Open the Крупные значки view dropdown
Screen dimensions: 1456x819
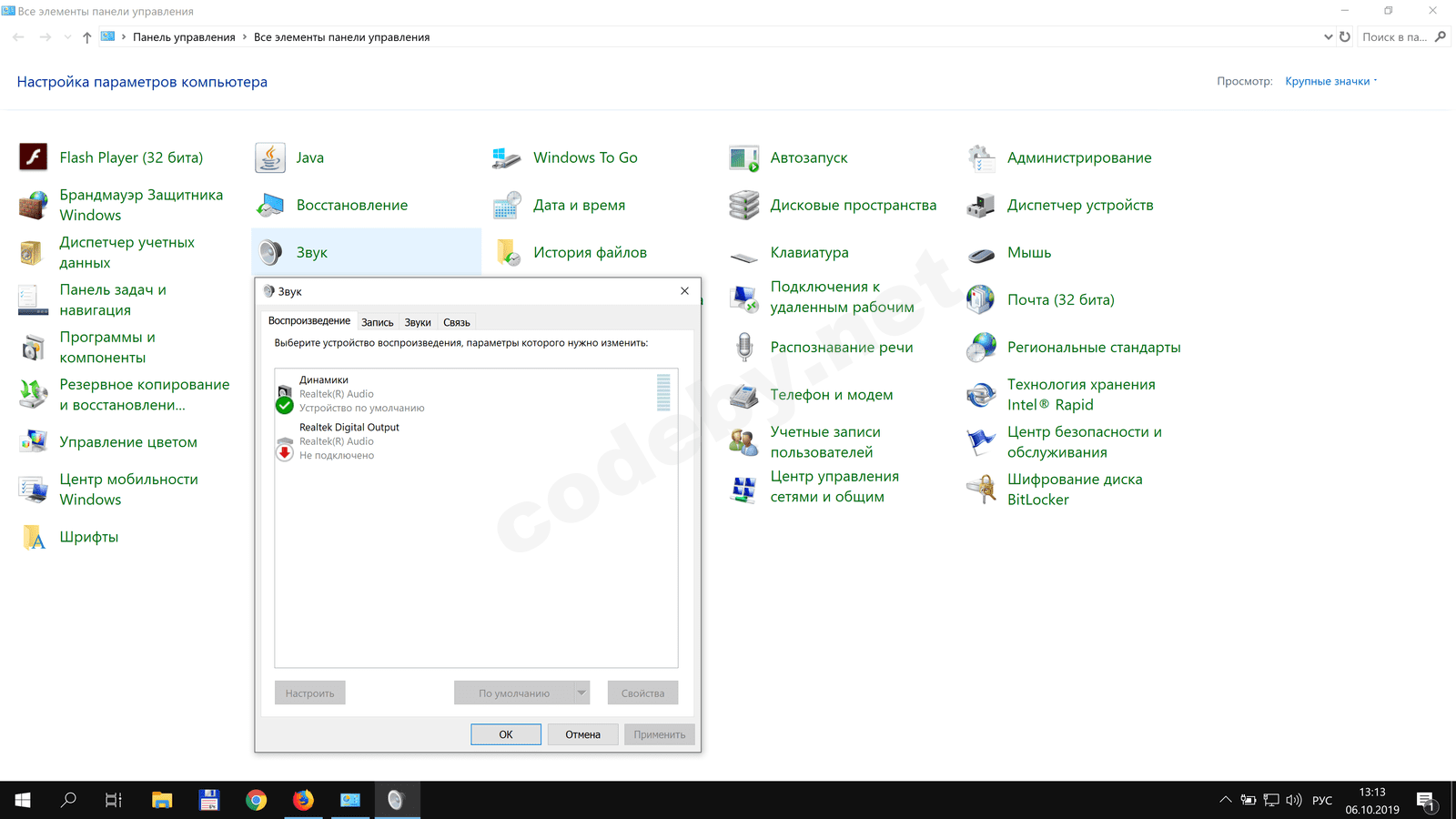(x=1330, y=81)
